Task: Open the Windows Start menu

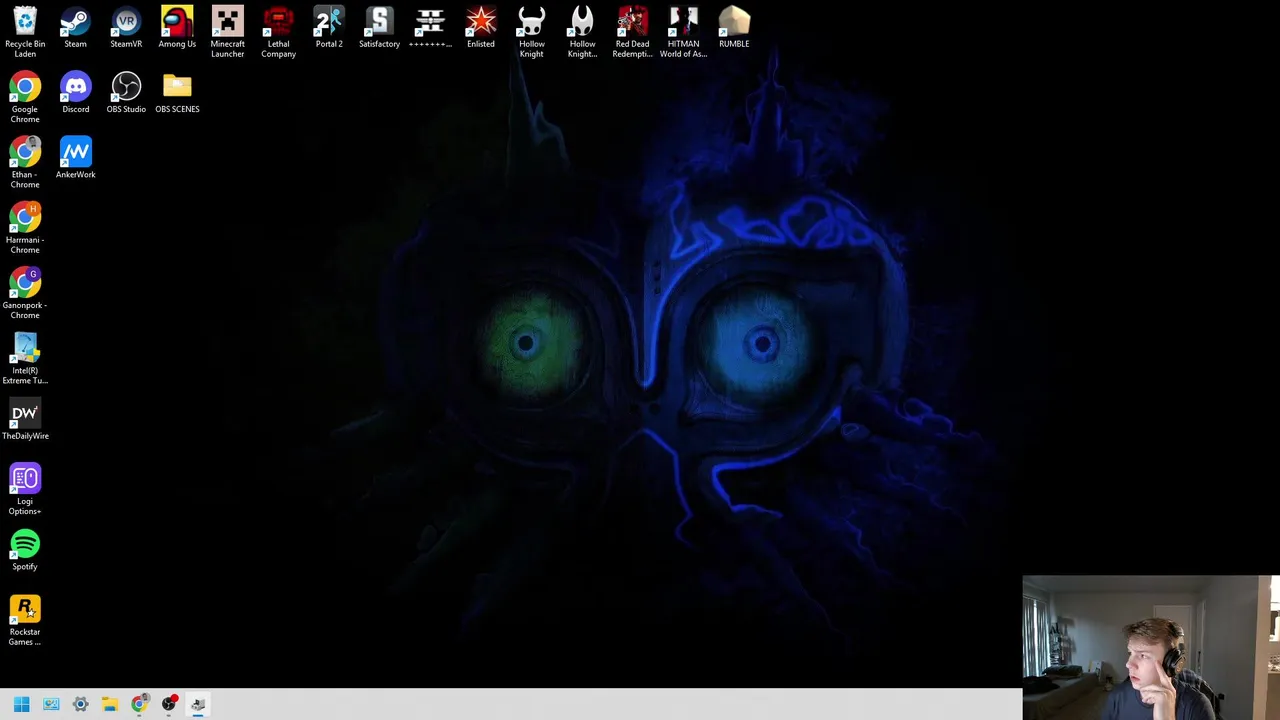Action: pyautogui.click(x=21, y=704)
